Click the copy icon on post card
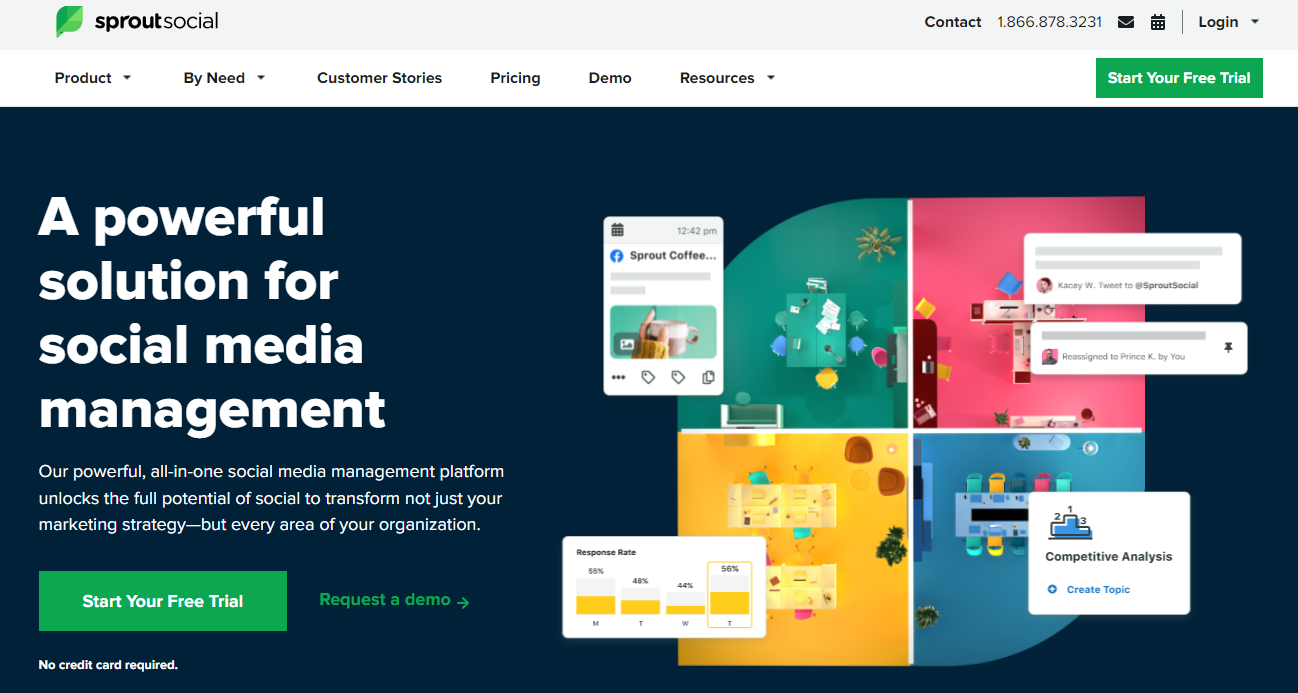The image size is (1298, 693). [708, 377]
